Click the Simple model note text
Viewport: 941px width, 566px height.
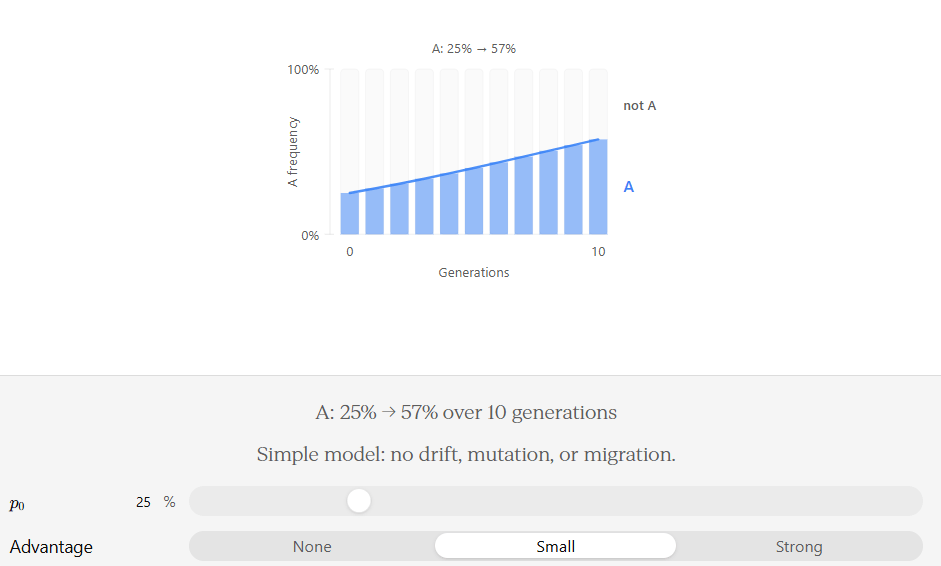466,454
